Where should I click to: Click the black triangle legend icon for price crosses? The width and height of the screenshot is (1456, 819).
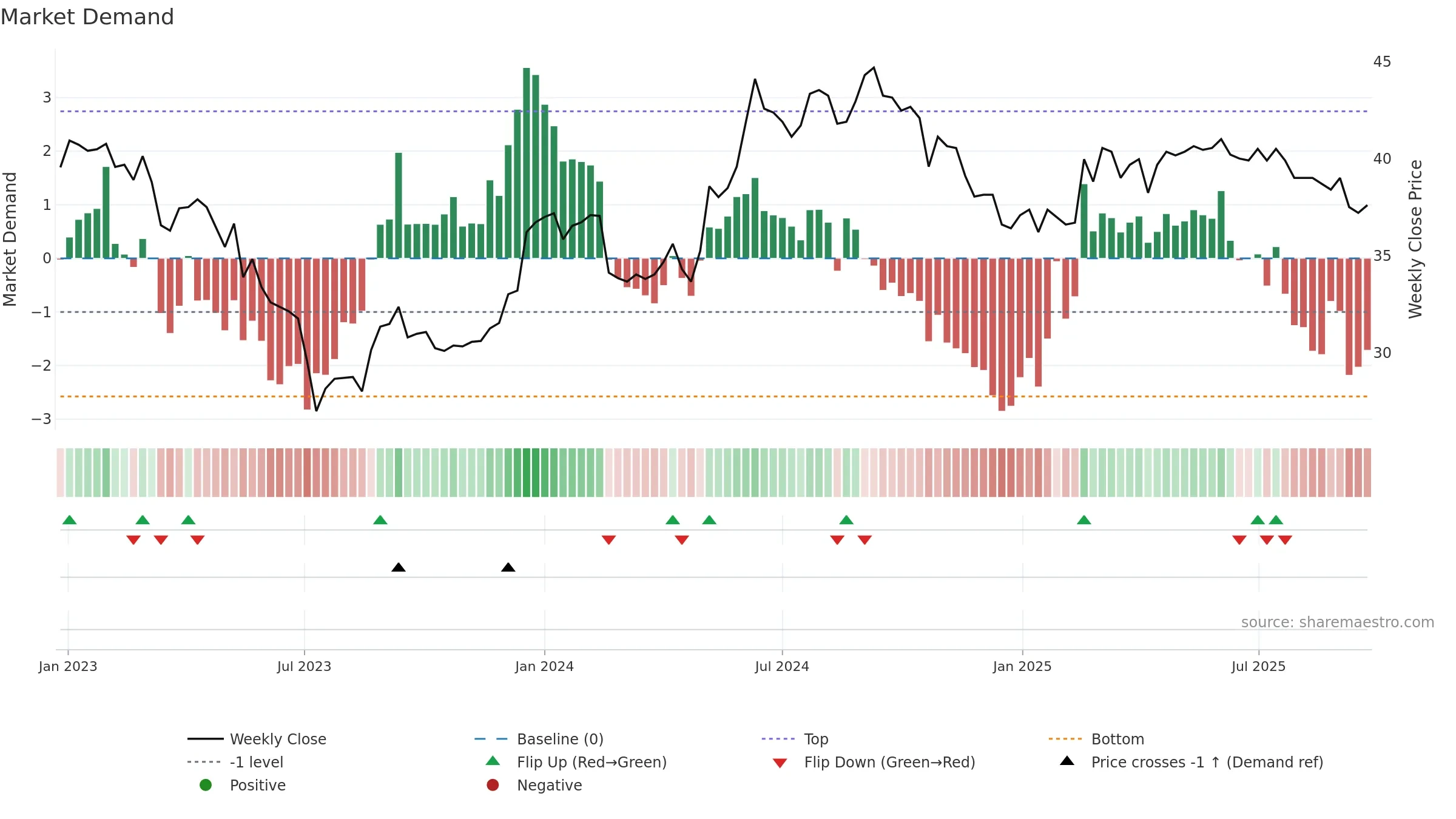[x=1067, y=761]
